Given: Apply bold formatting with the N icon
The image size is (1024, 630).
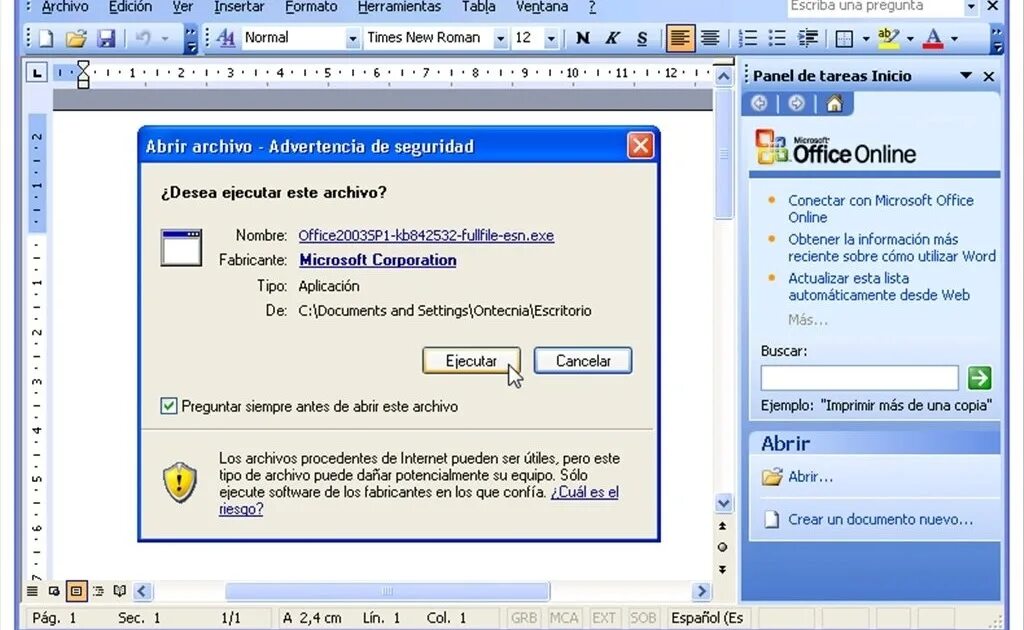Looking at the screenshot, I should (x=581, y=38).
